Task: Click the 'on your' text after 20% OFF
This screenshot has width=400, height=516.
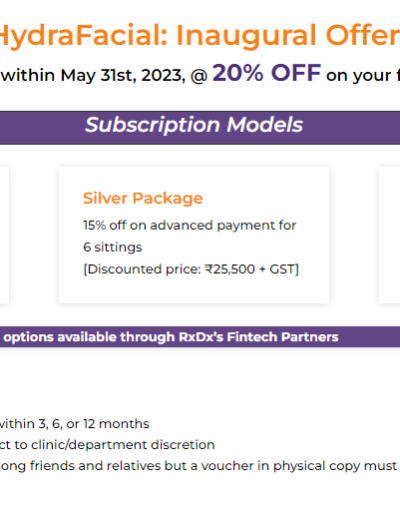Action: click(359, 76)
